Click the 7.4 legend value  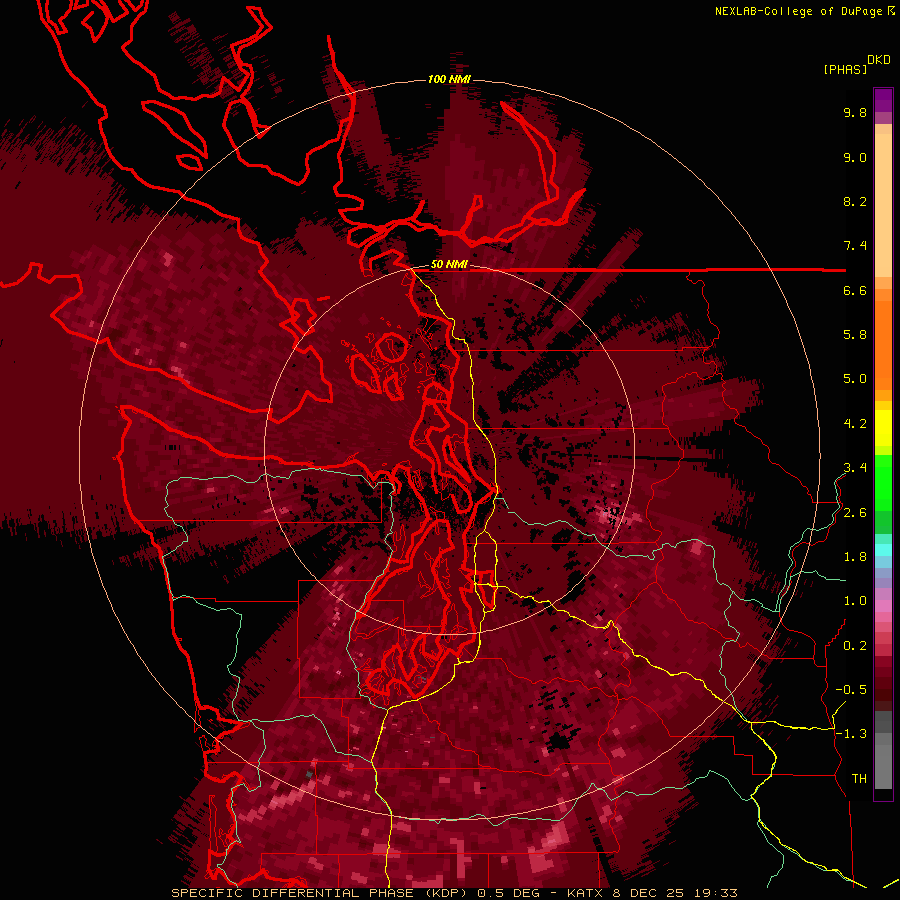click(855, 246)
